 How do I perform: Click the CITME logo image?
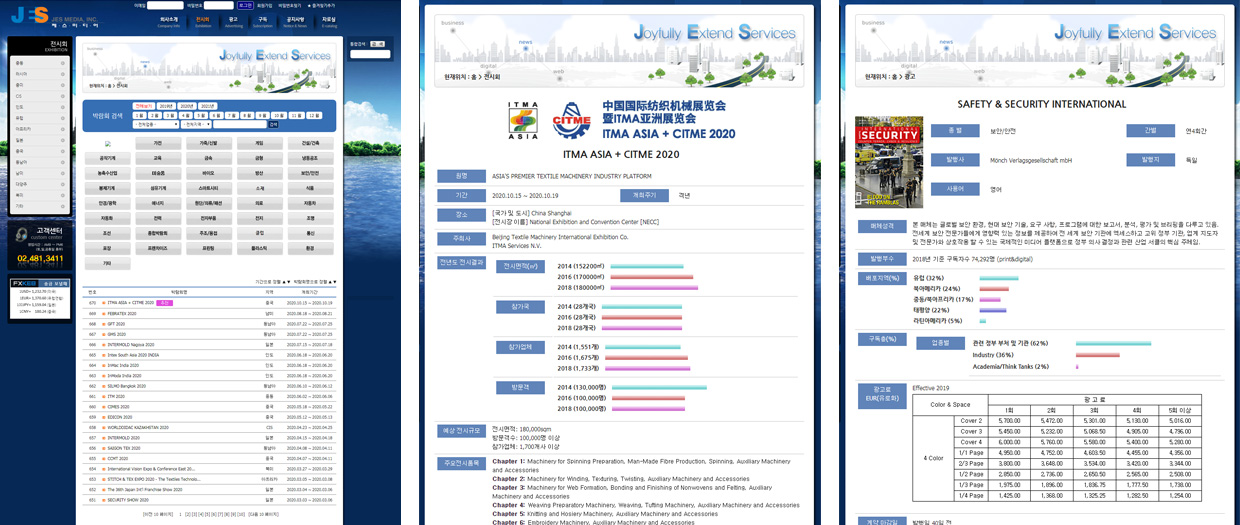tap(572, 120)
